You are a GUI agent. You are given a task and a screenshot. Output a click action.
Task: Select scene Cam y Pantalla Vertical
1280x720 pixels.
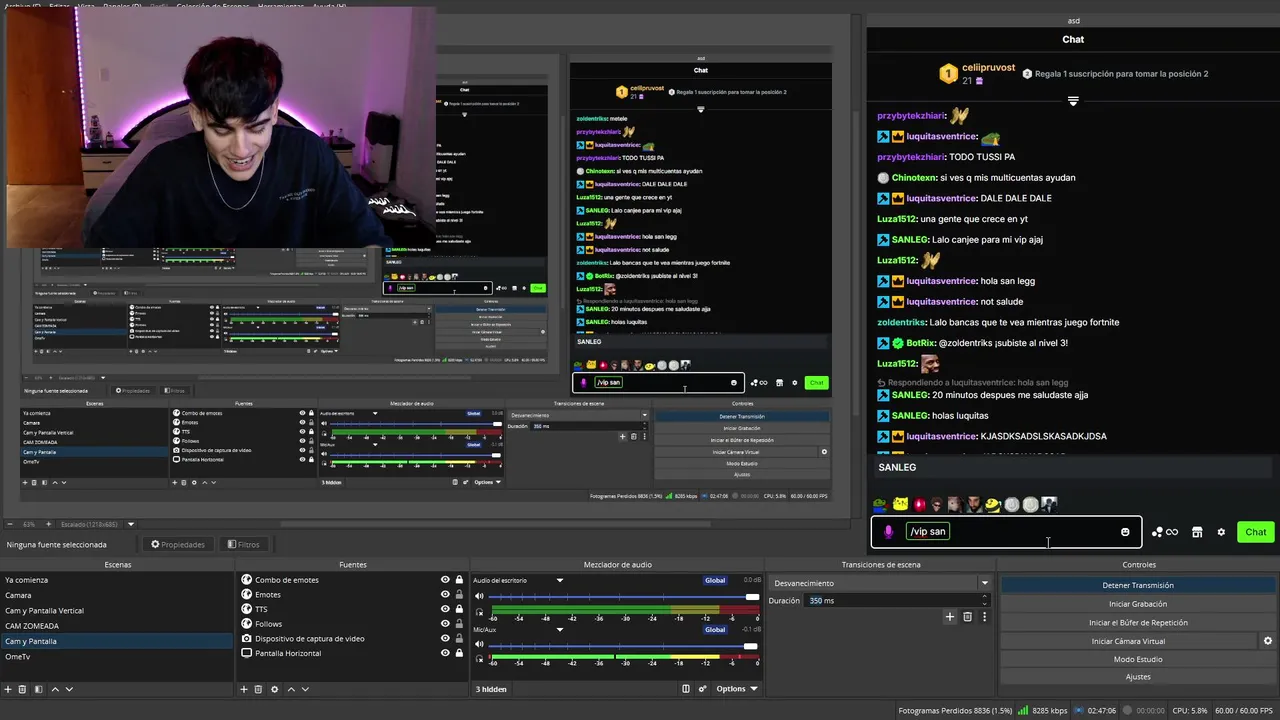pyautogui.click(x=116, y=610)
